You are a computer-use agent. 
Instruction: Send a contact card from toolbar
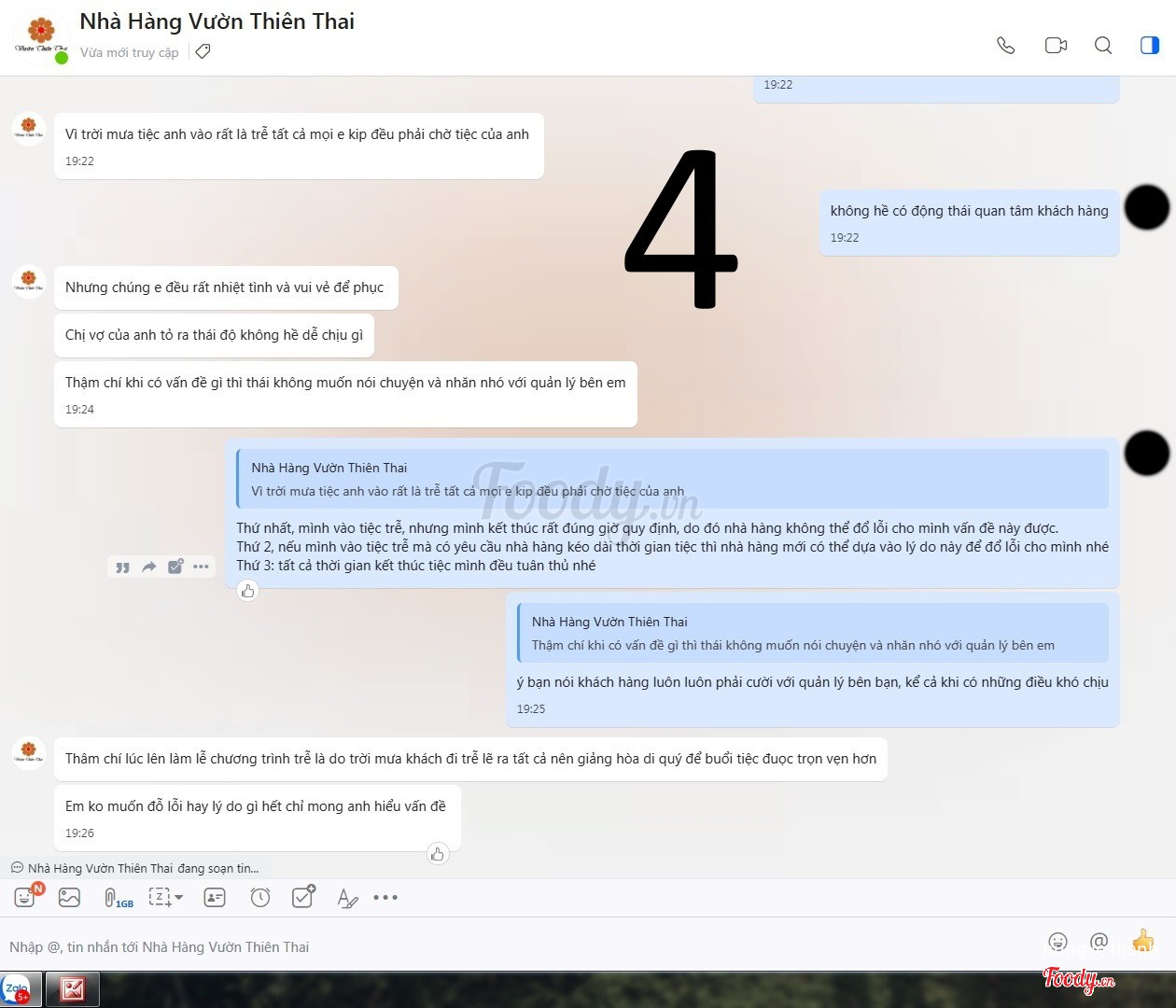tap(215, 897)
